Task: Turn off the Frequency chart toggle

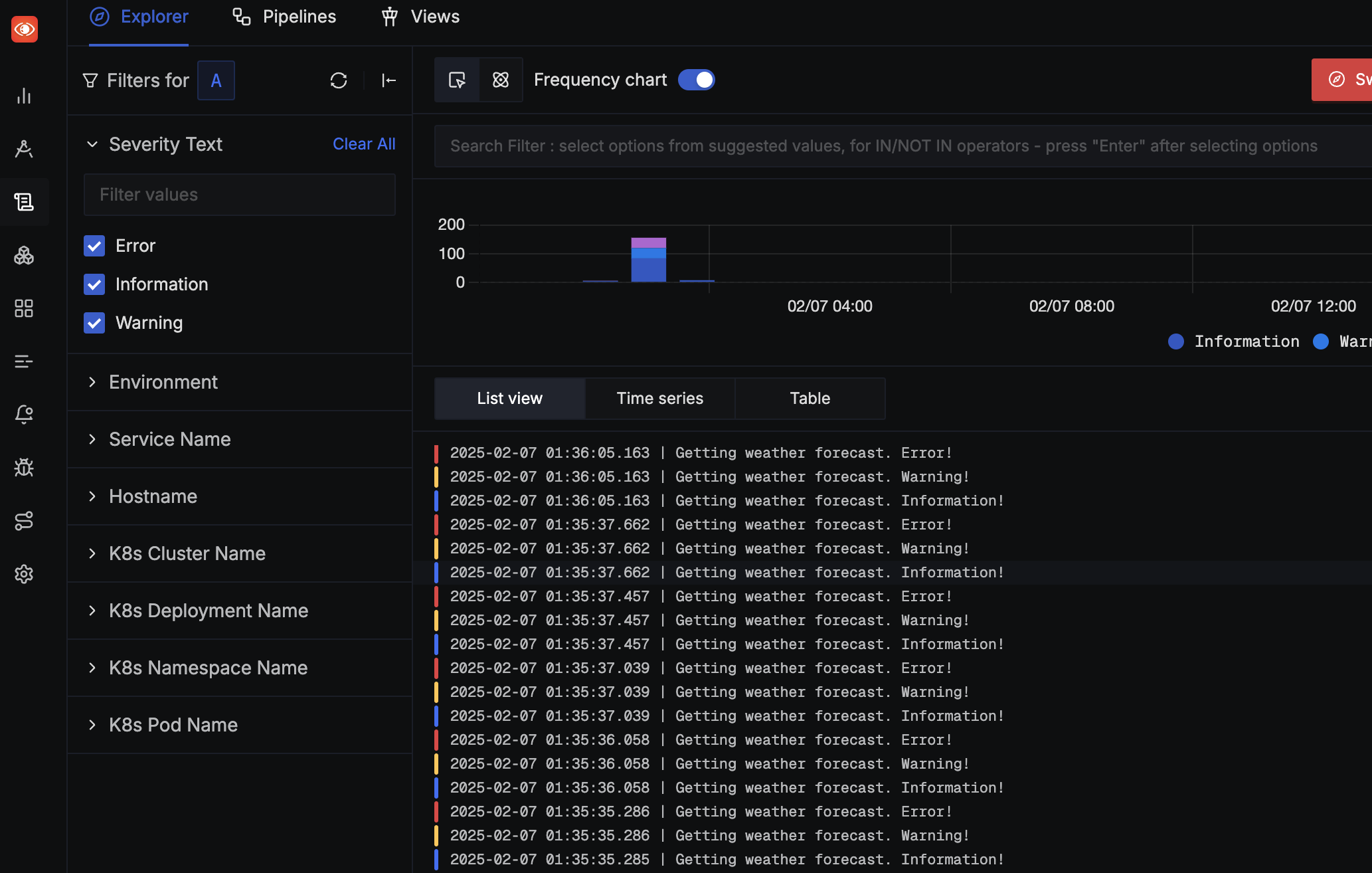Action: tap(696, 80)
